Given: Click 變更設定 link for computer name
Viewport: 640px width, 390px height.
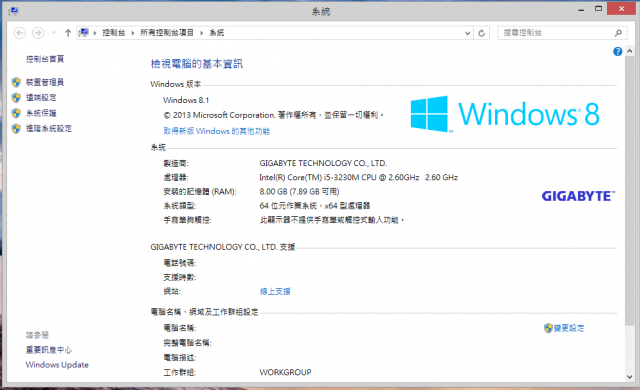Looking at the screenshot, I should (x=569, y=328).
